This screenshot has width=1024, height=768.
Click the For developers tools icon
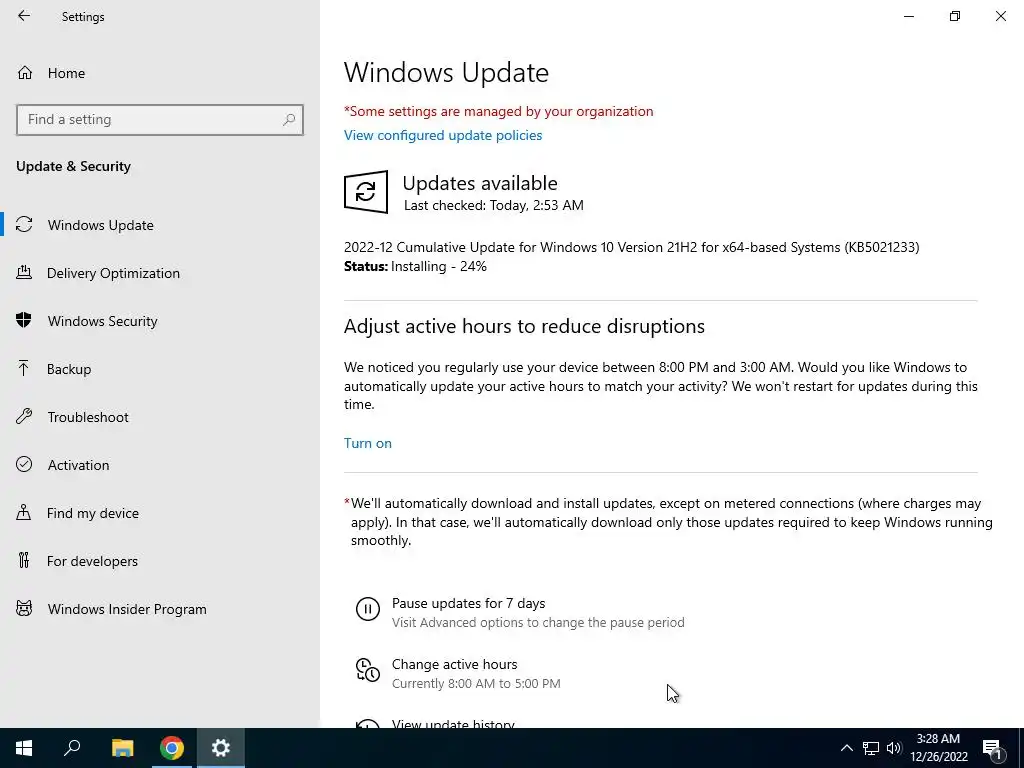(24, 560)
